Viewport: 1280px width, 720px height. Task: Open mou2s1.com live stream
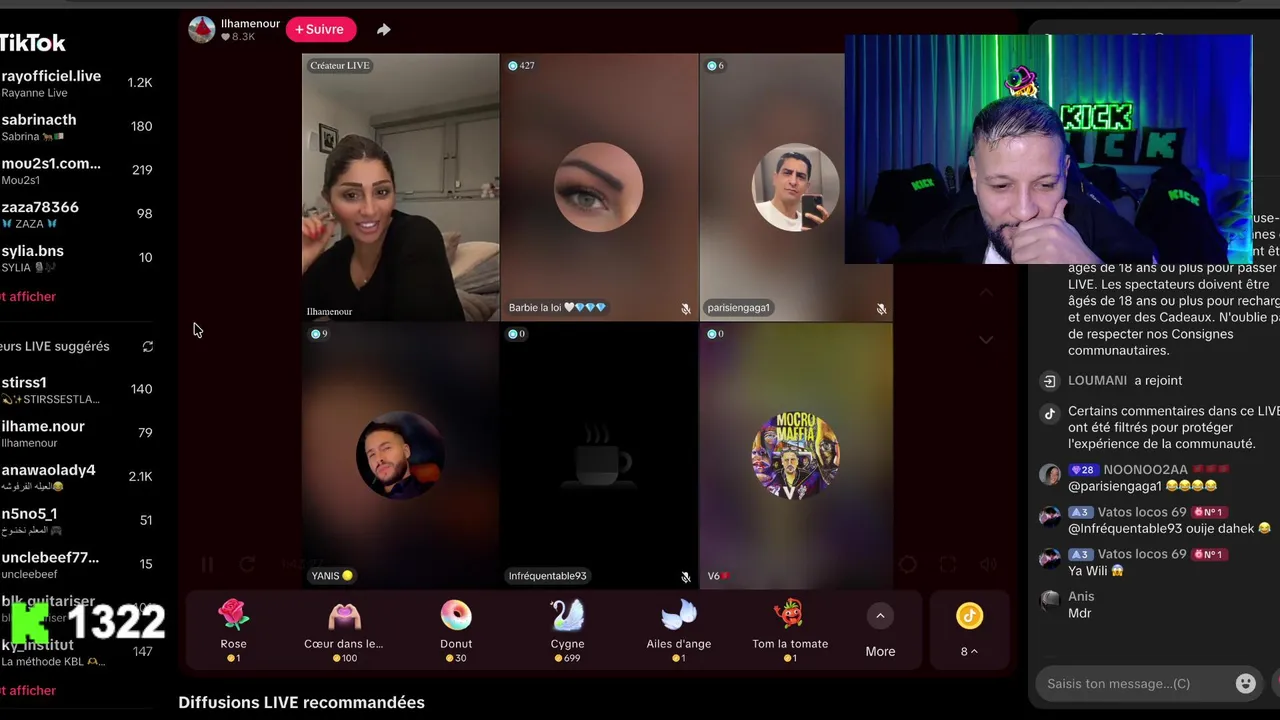click(x=78, y=171)
